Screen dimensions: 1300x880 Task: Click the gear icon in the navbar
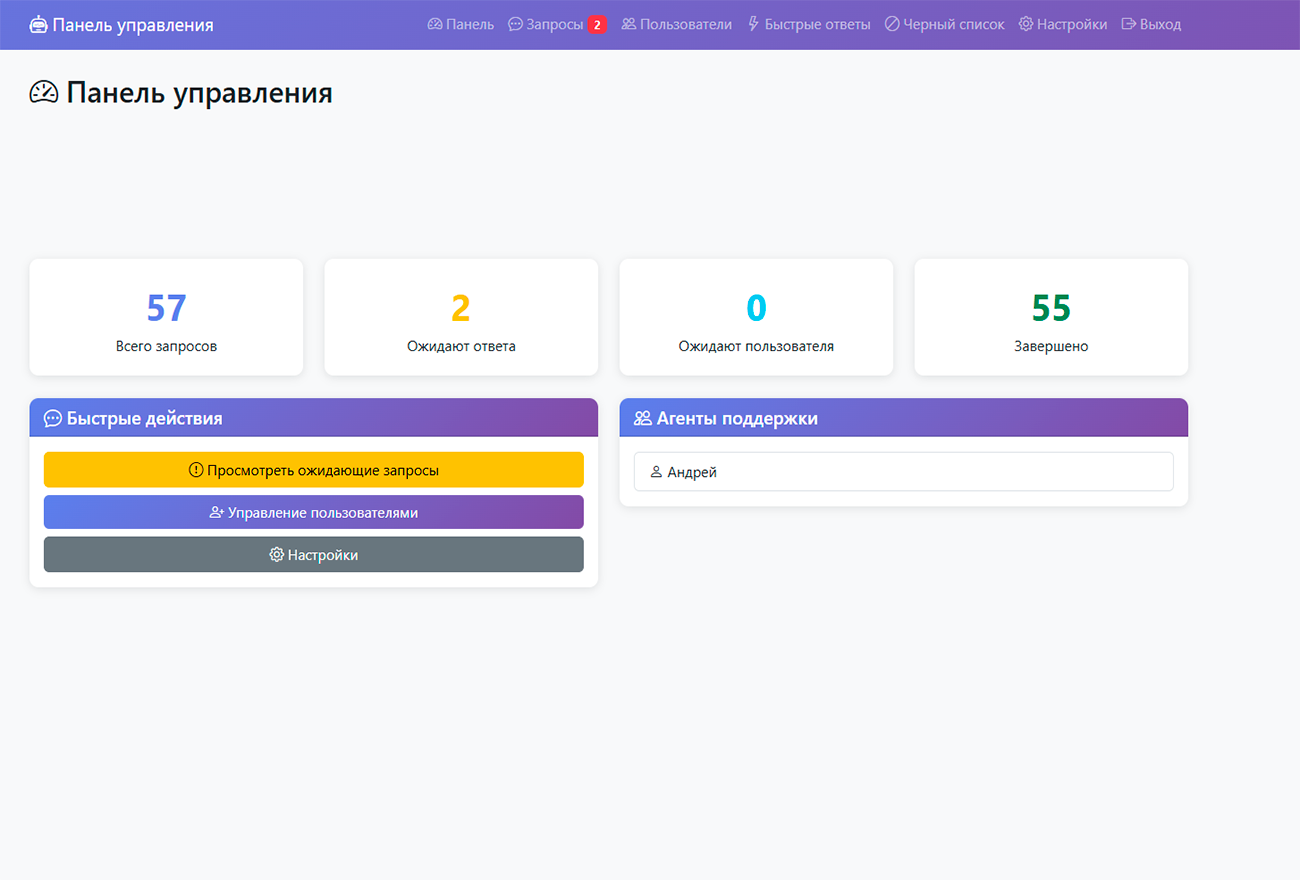click(1026, 24)
